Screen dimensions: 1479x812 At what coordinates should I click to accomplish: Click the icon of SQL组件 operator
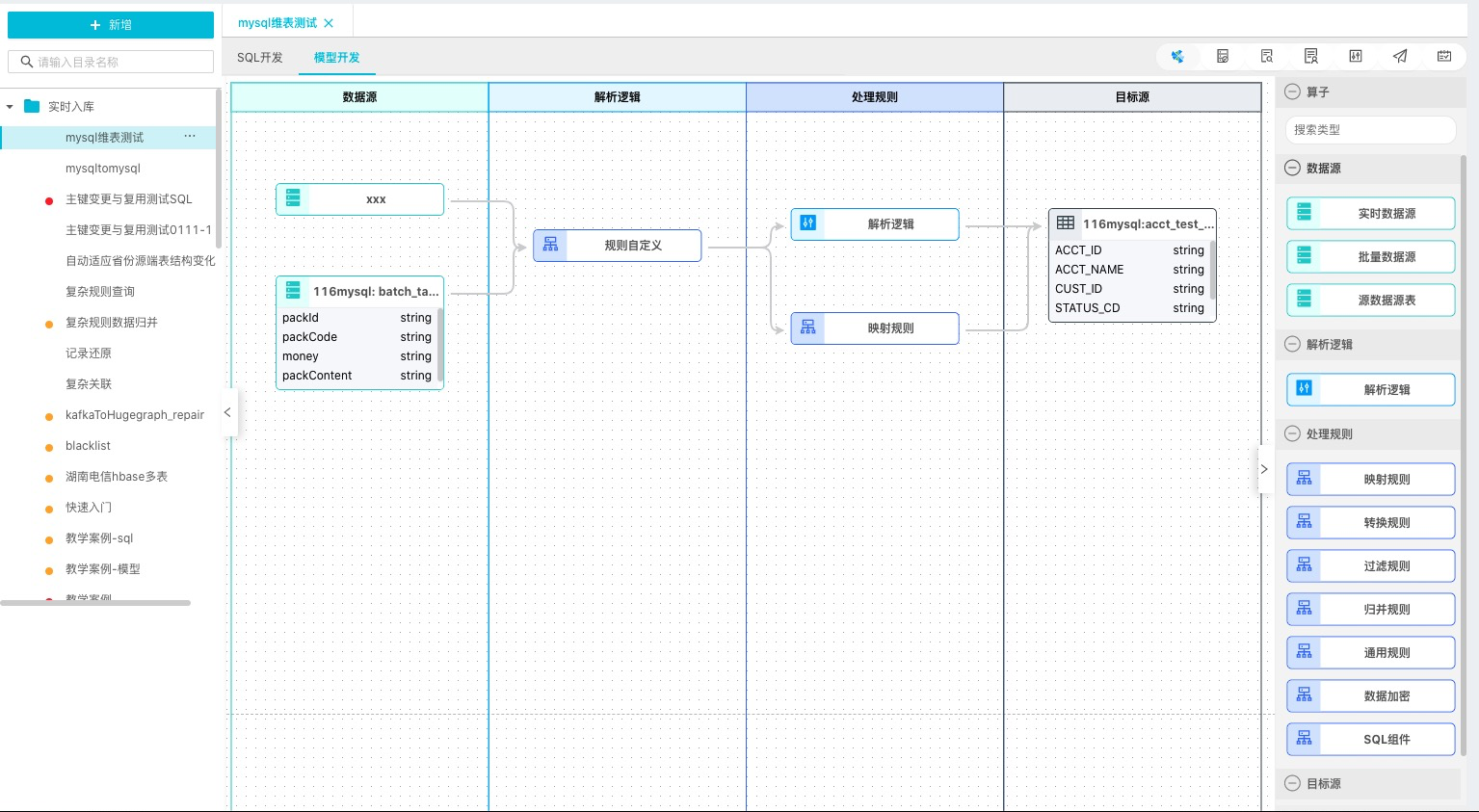(x=1305, y=739)
